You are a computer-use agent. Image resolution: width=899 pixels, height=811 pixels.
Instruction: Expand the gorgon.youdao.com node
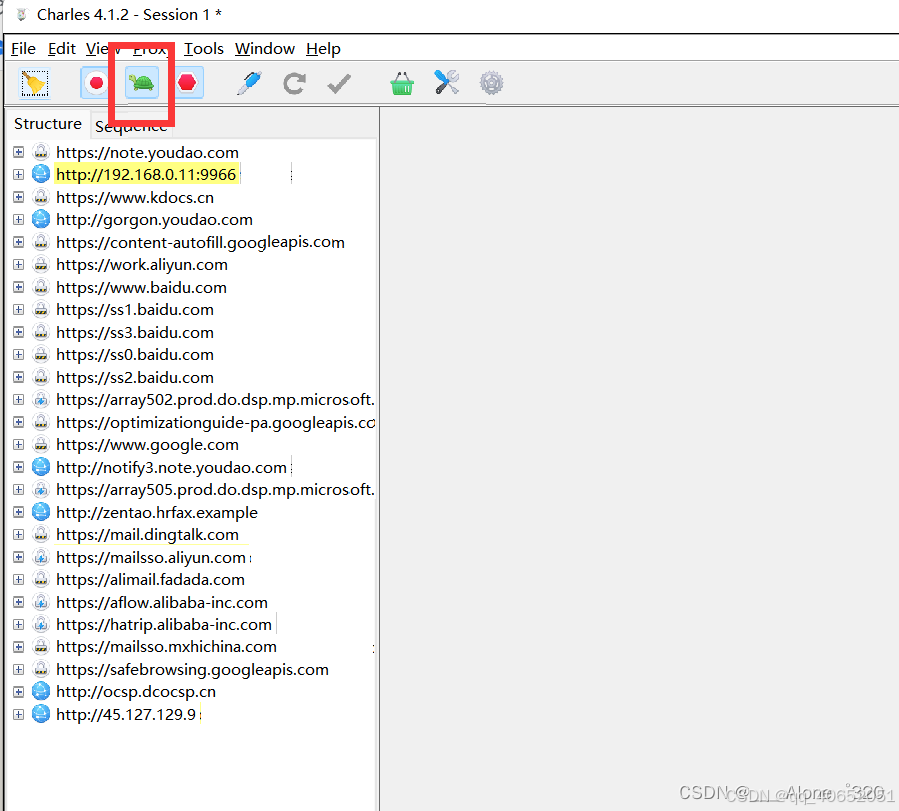point(18,220)
